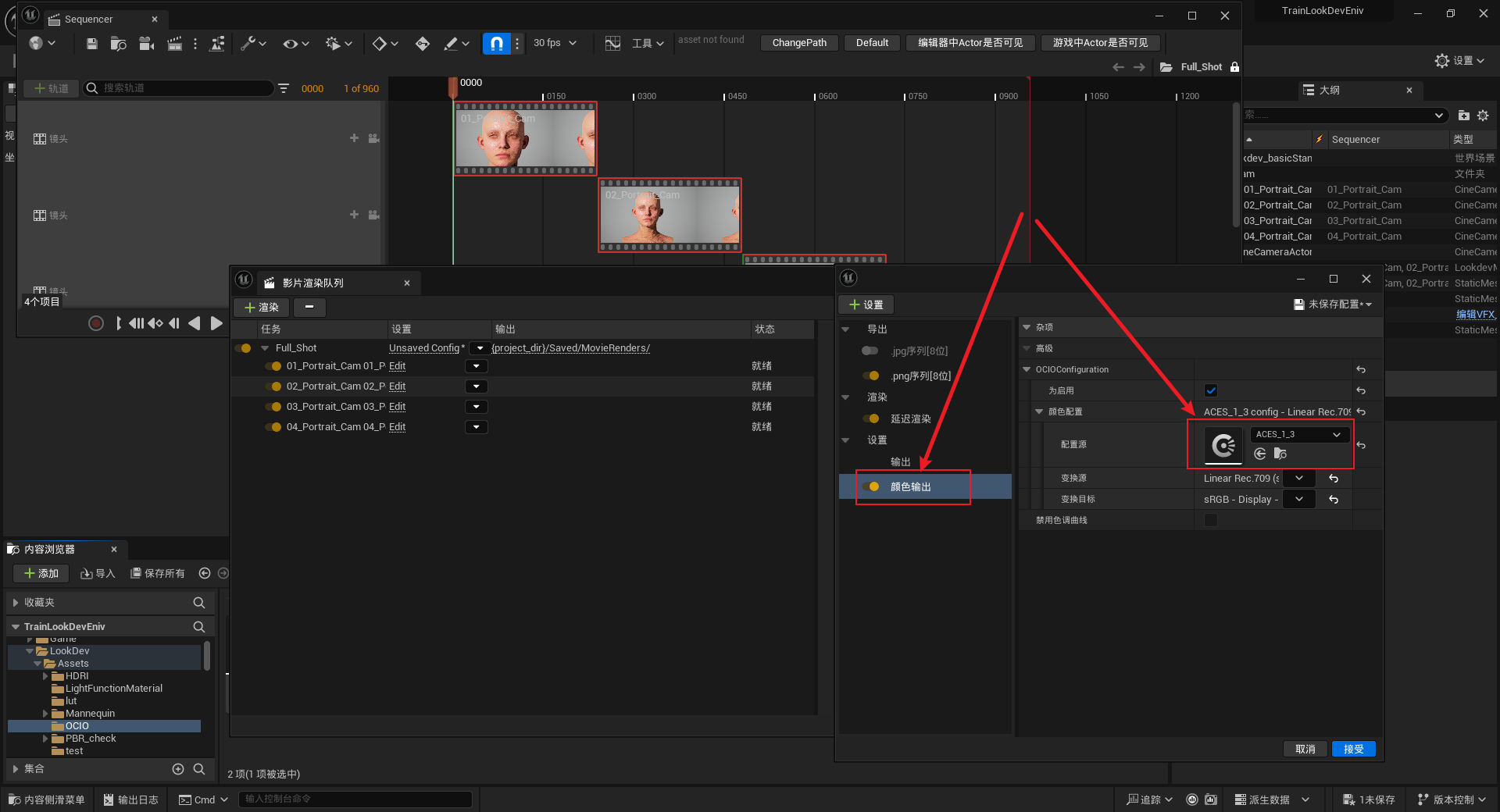Collapse the OCIOConfiguration section
Screen dimensions: 1500x812
[1027, 369]
